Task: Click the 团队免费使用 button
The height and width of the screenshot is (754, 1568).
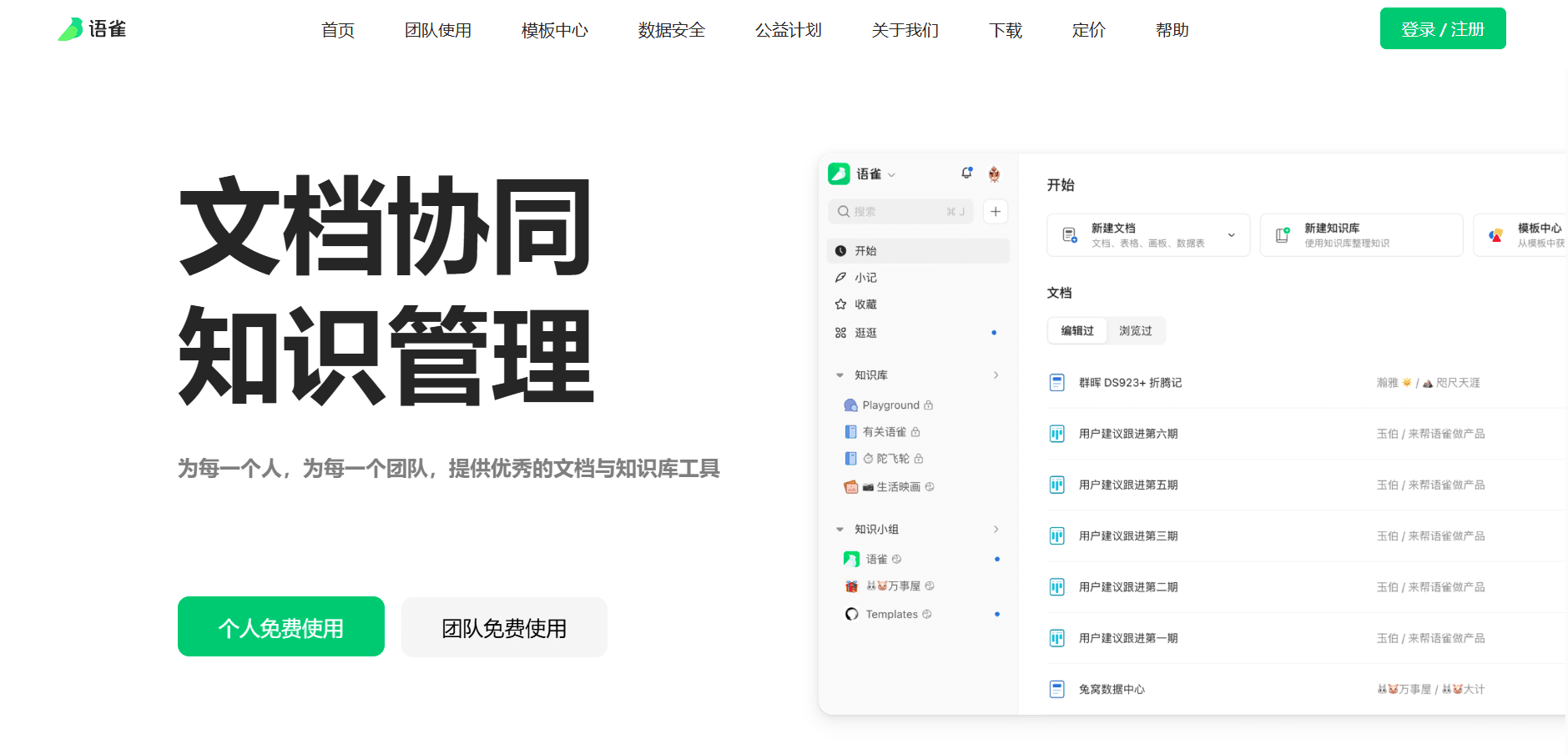Action: pyautogui.click(x=504, y=626)
